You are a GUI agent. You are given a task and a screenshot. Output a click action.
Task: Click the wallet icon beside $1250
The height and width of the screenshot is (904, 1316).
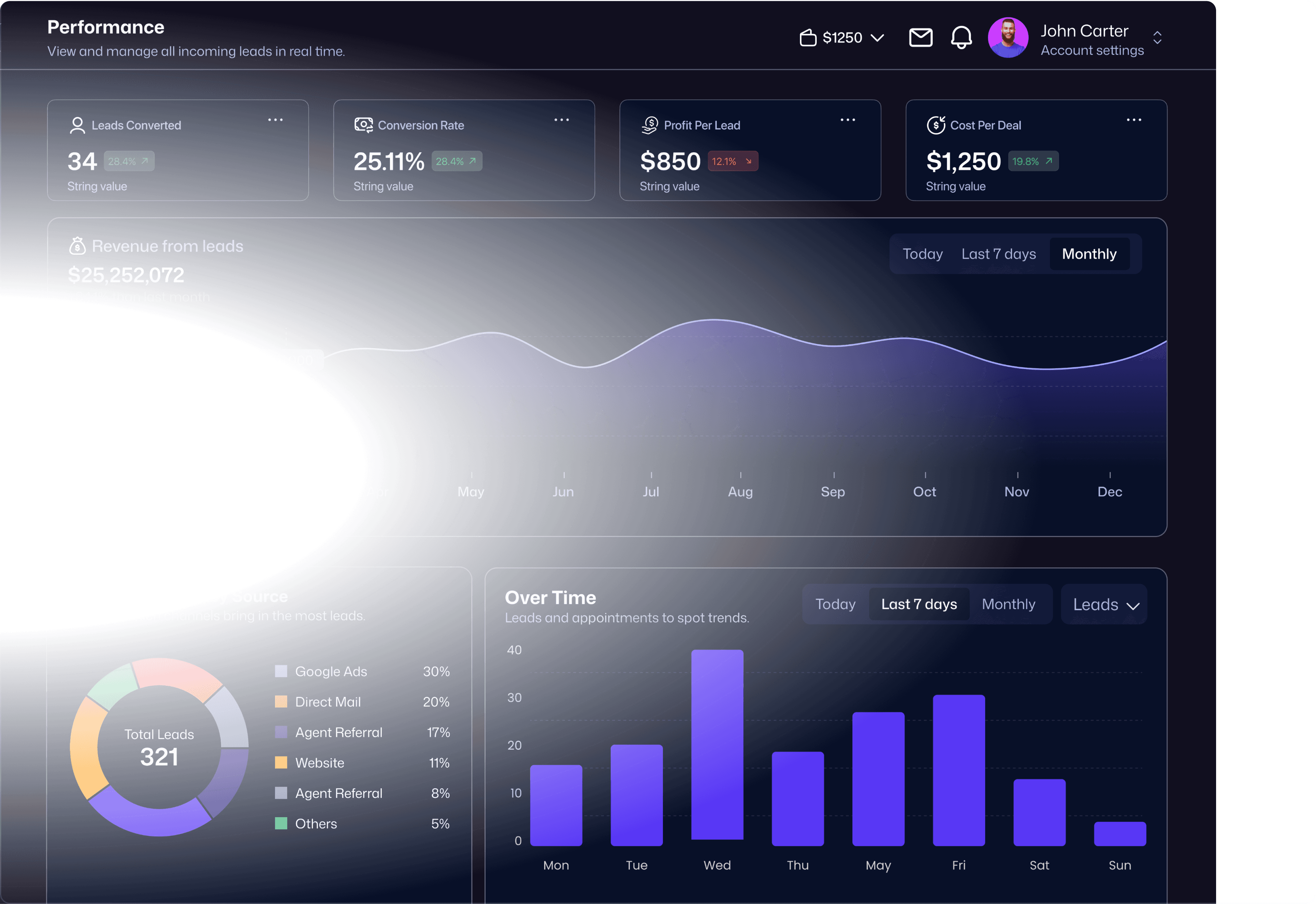tap(808, 37)
